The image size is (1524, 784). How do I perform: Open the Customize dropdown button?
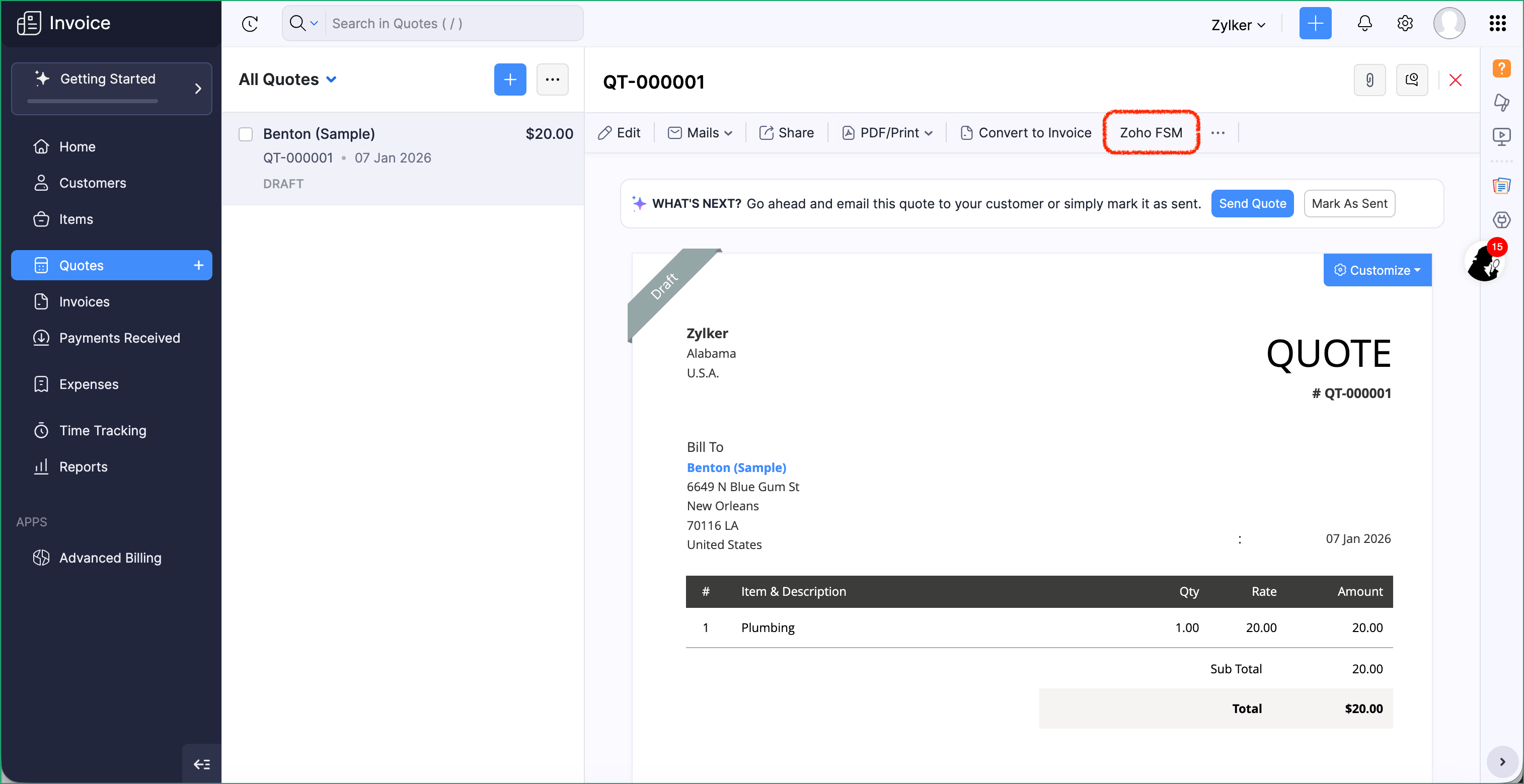(x=1377, y=270)
